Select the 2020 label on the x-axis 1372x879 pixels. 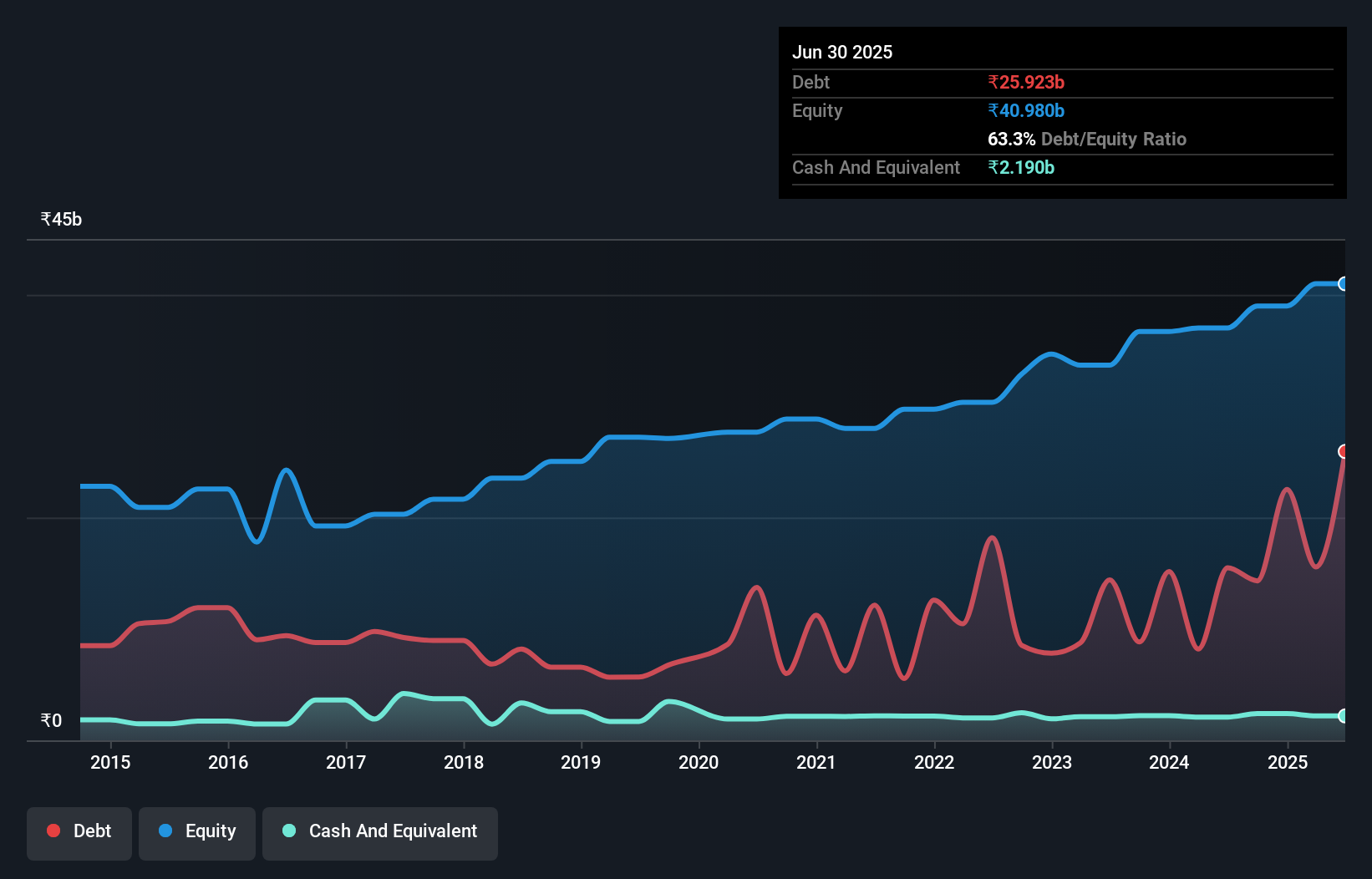[x=699, y=762]
